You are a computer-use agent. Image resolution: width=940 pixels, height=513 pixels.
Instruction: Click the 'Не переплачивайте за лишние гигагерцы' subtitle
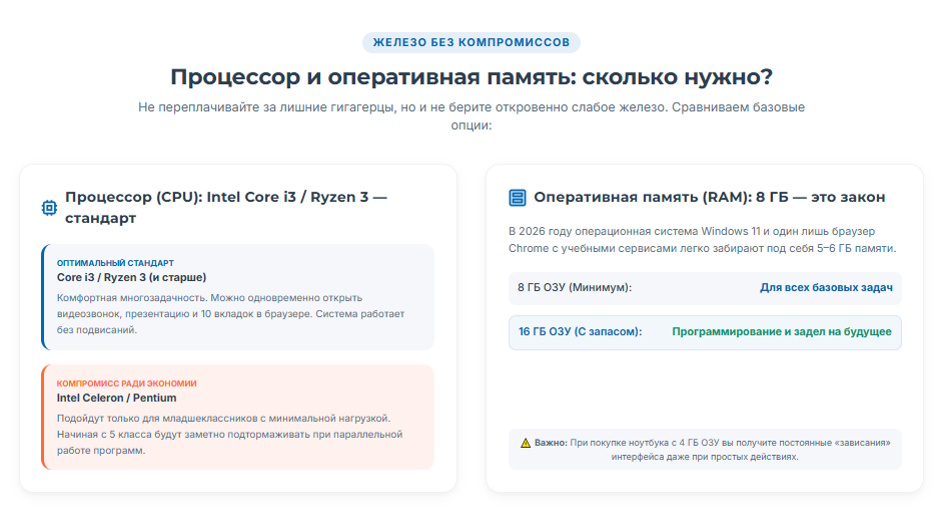[471, 116]
